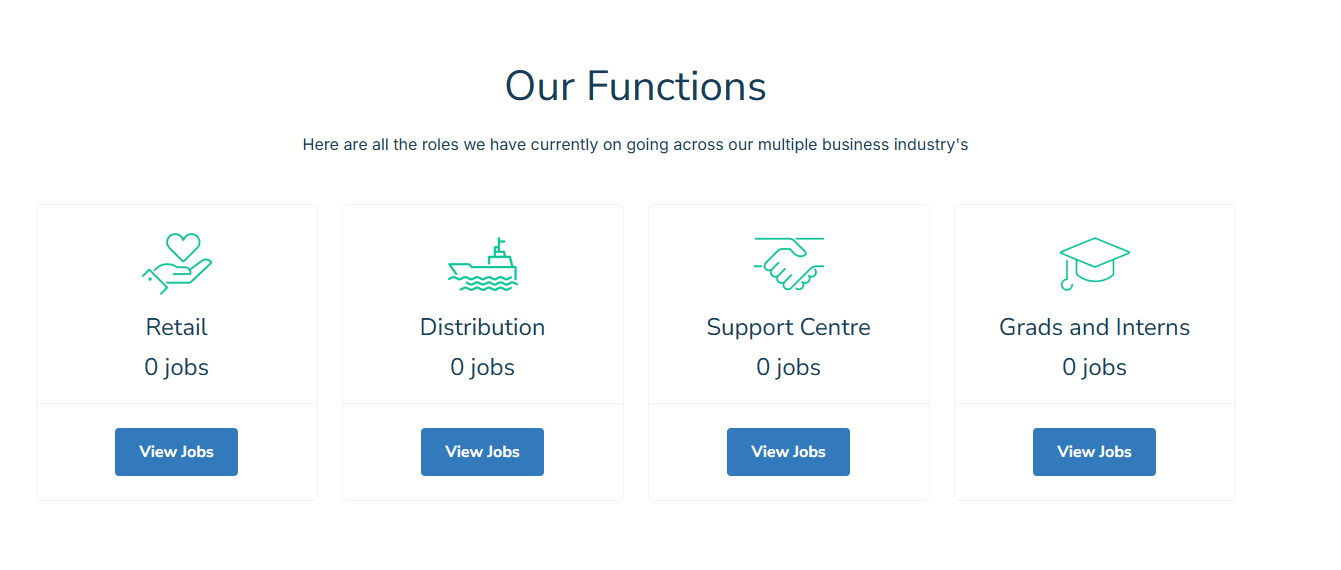Click the roles description subtitle text
1341x570 pixels.
636,145
